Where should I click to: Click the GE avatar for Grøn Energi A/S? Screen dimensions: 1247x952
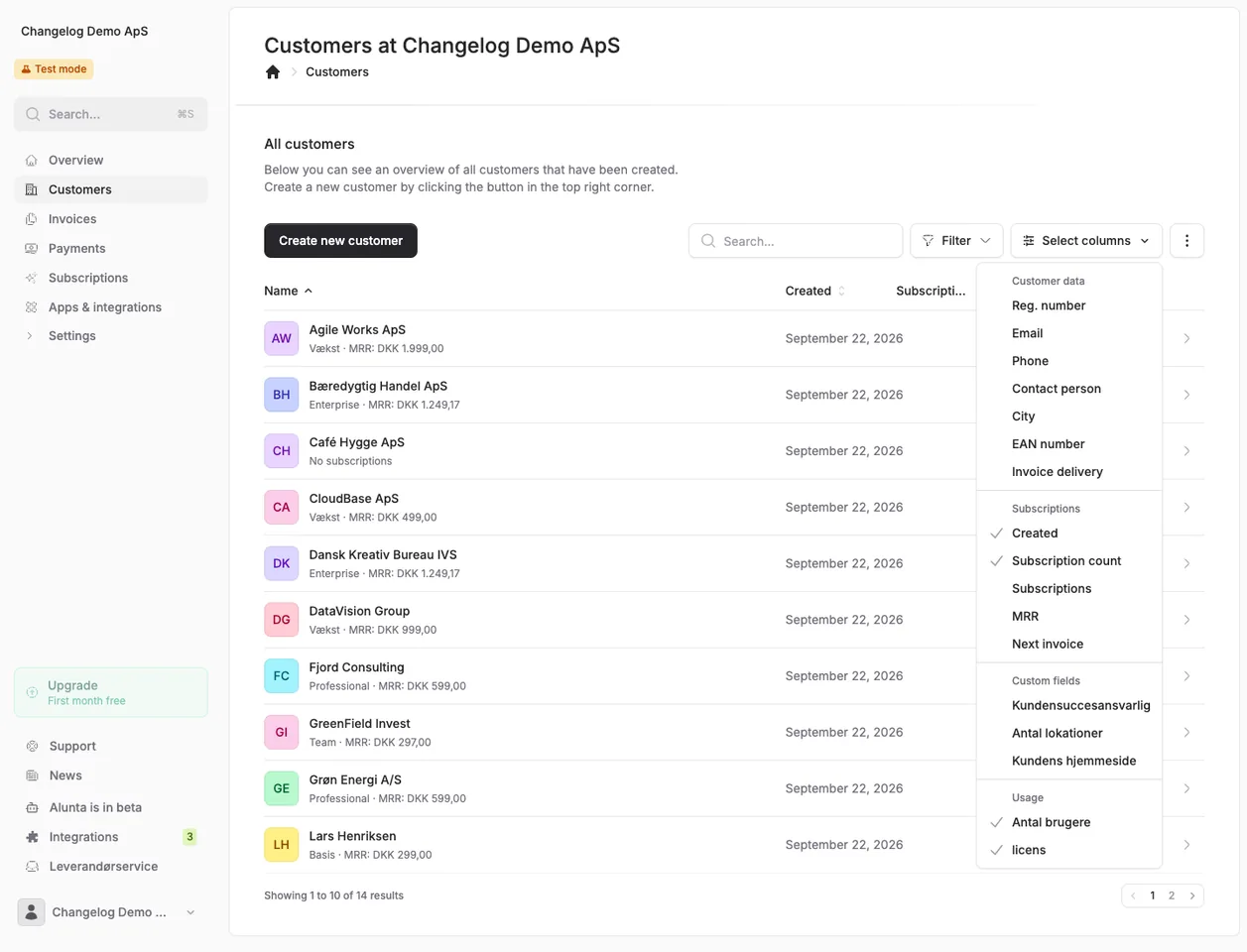click(x=282, y=788)
